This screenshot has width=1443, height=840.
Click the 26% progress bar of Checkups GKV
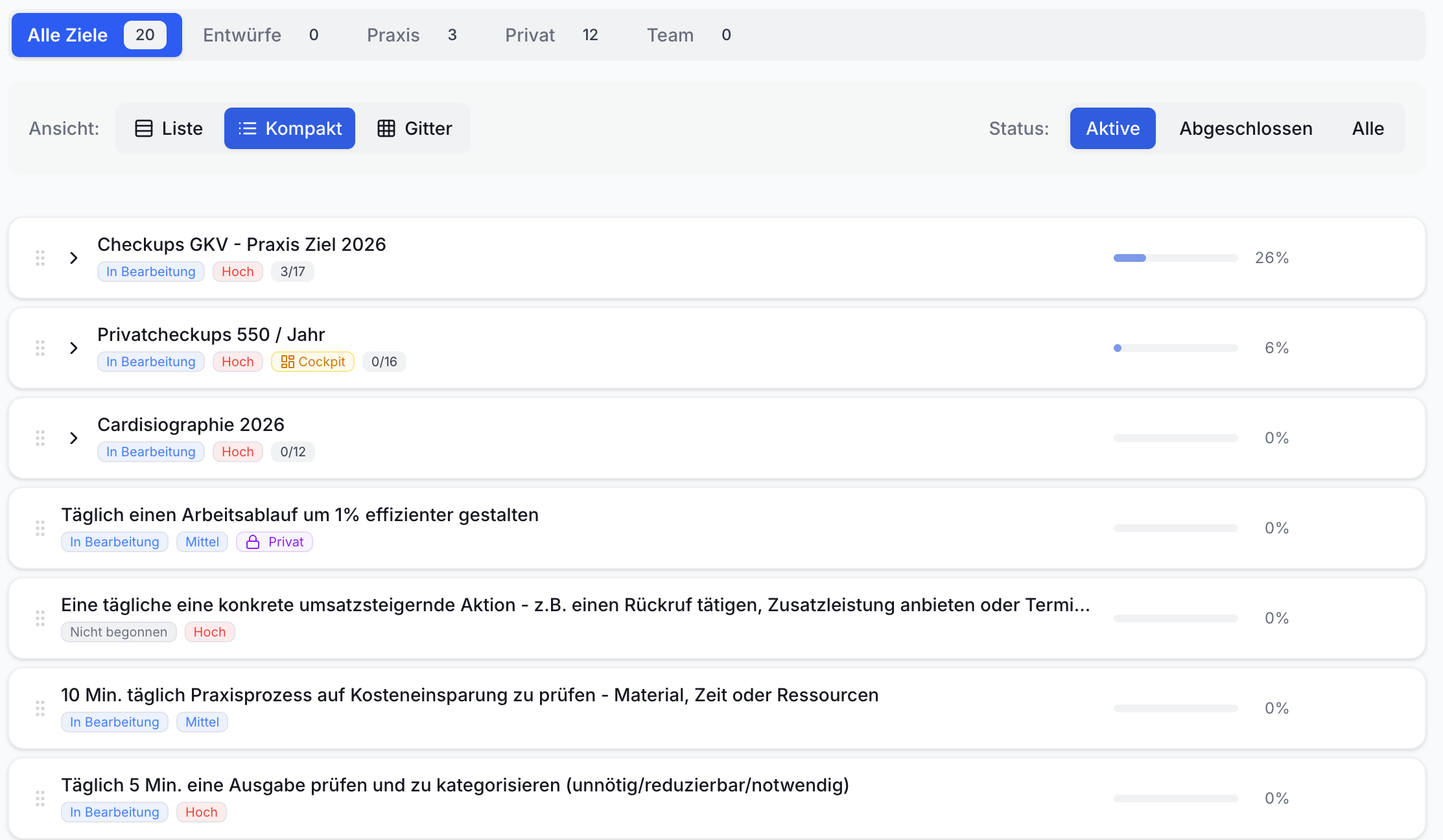(1176, 258)
